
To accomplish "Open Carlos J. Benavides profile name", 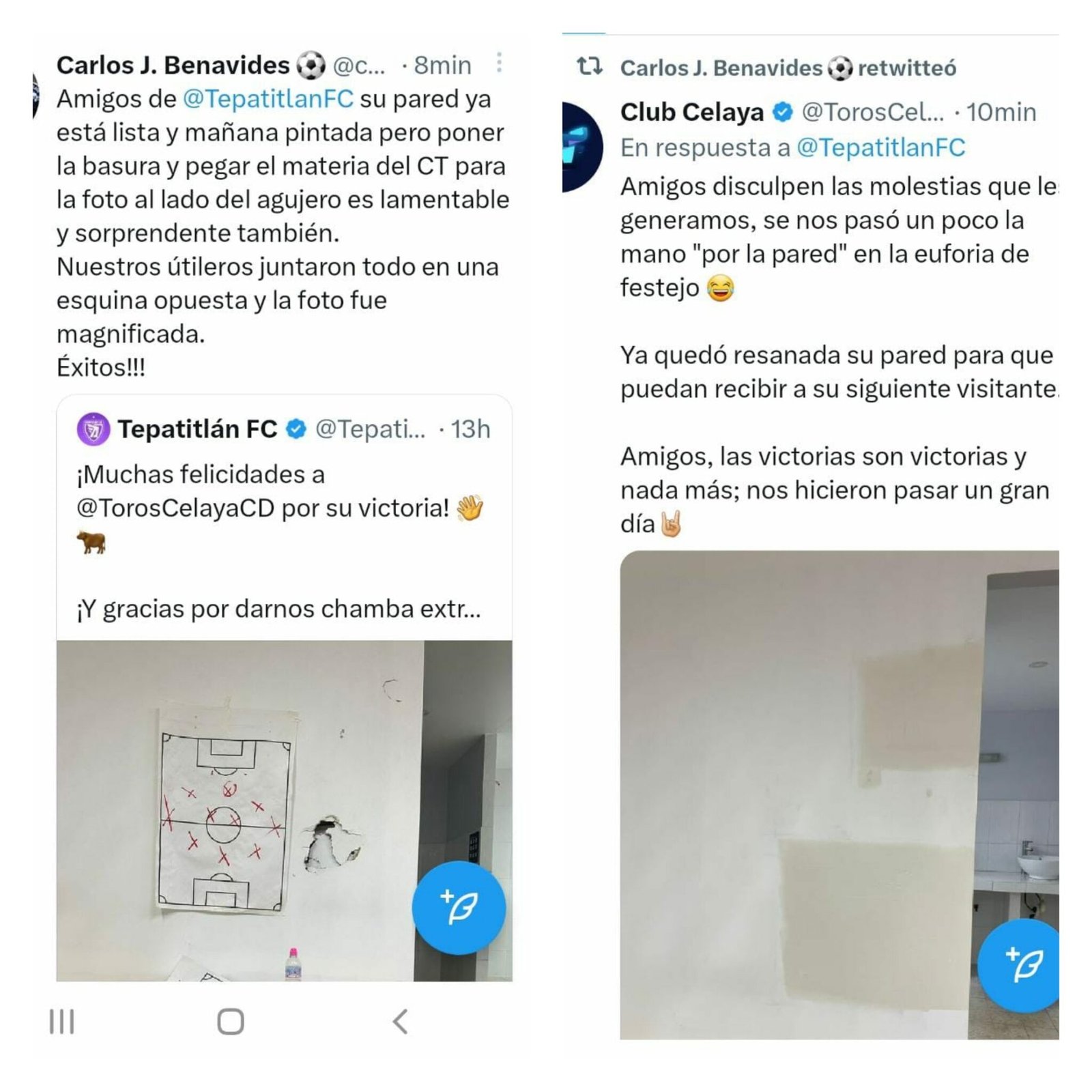I will (173, 66).
